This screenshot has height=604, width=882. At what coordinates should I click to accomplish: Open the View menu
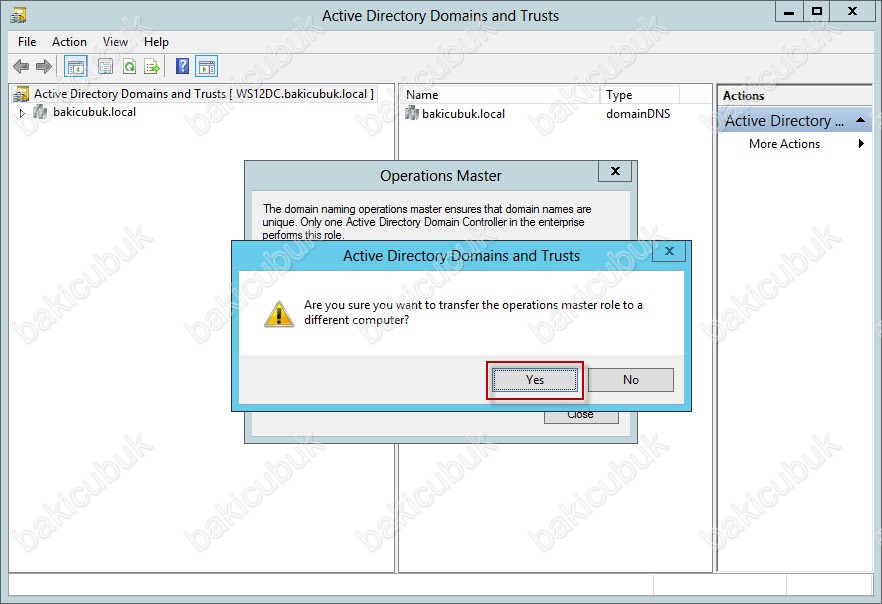[x=115, y=42]
